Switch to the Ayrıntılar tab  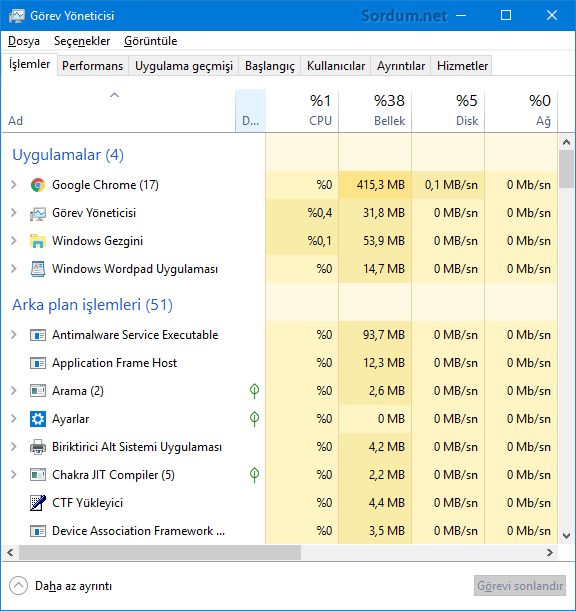(x=401, y=66)
